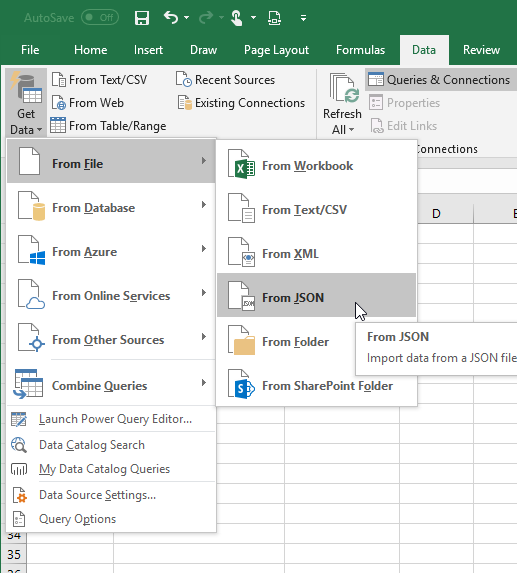
Task: Expand the From Other Sources submenu arrow
Action: click(204, 337)
